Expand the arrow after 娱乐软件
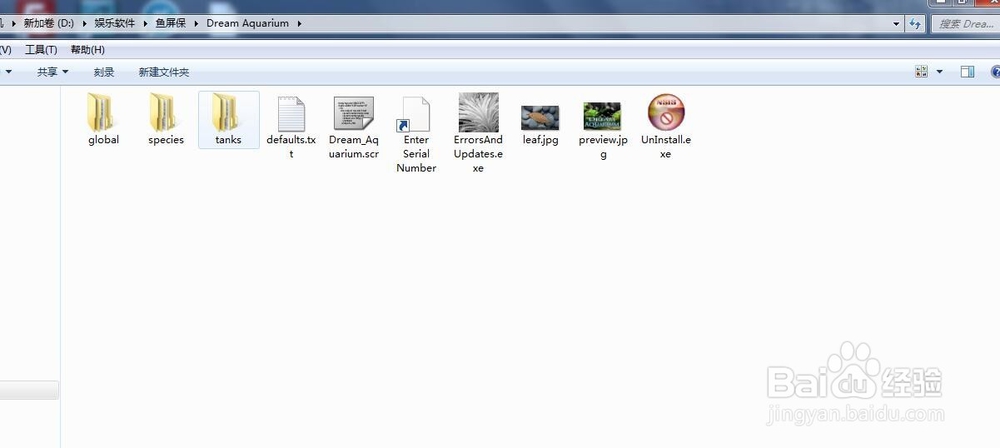Screen dimensions: 1000x448 [145, 24]
